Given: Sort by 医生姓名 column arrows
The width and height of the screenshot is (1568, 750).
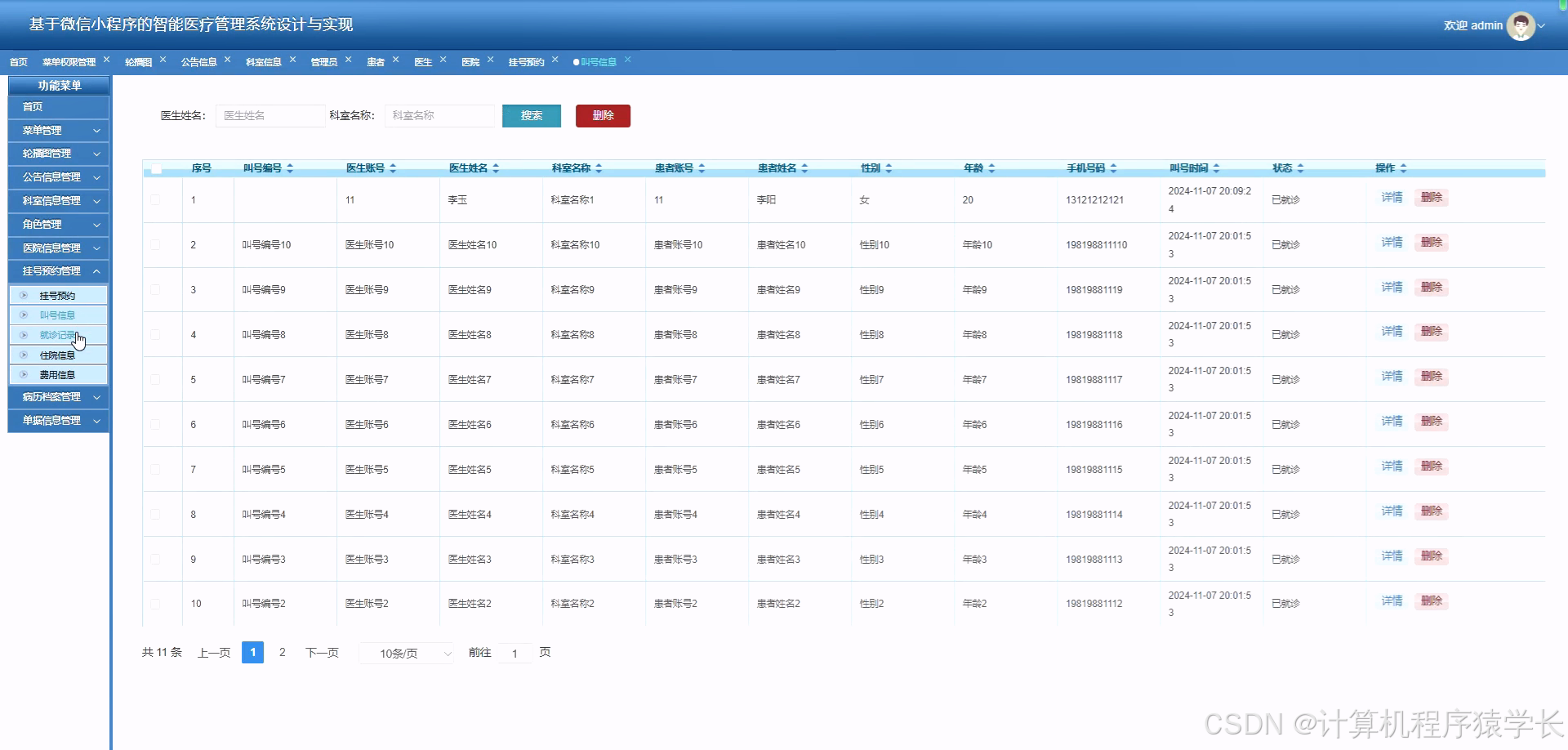Looking at the screenshot, I should click(496, 168).
